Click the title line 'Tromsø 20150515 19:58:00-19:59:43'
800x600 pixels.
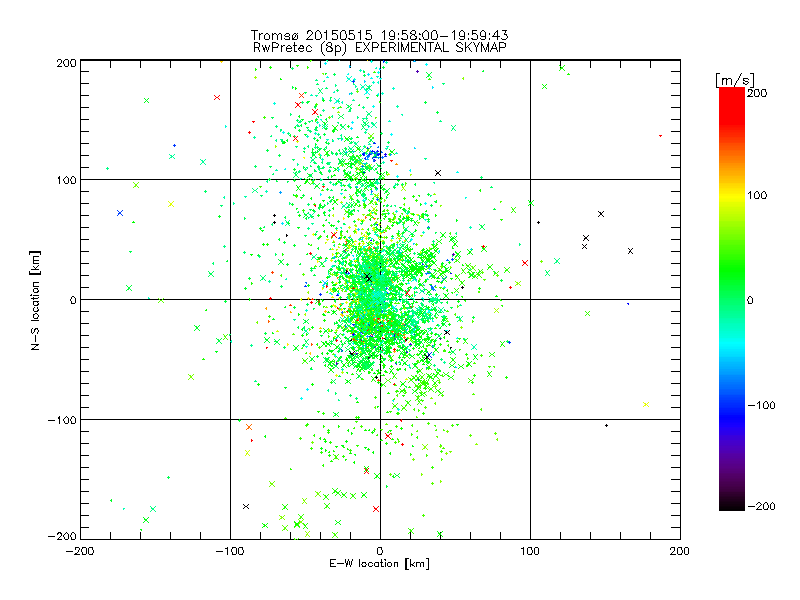(379, 35)
